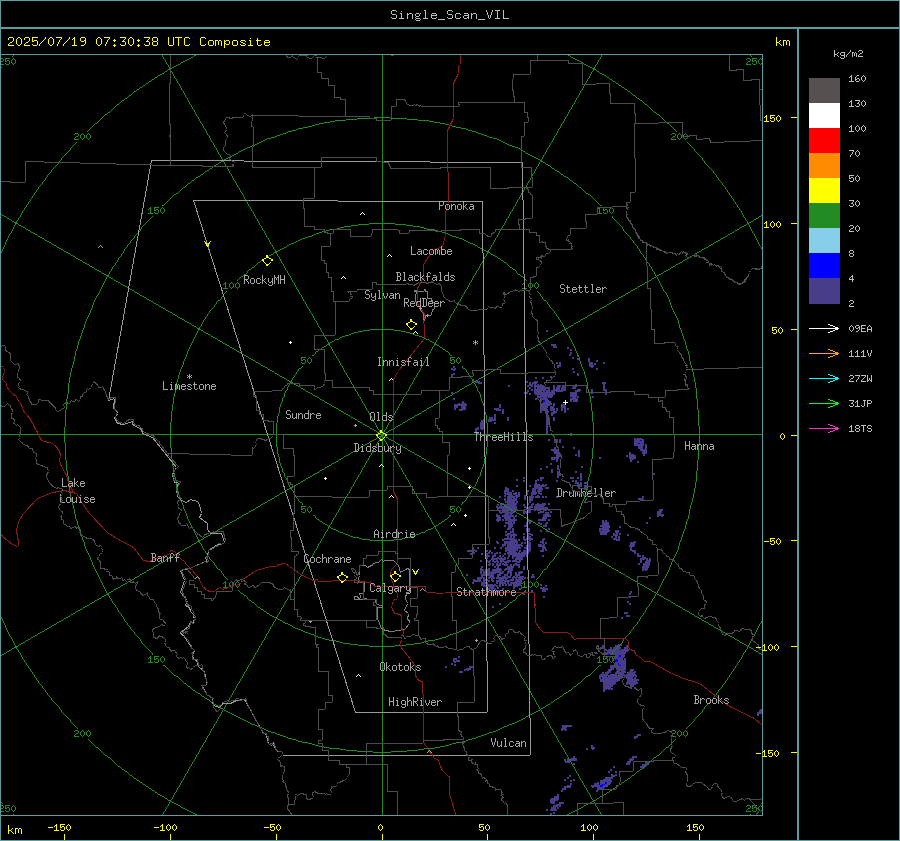The image size is (900, 841).
Task: Click the Single_Scan_VIL title text
Action: [x=449, y=15]
